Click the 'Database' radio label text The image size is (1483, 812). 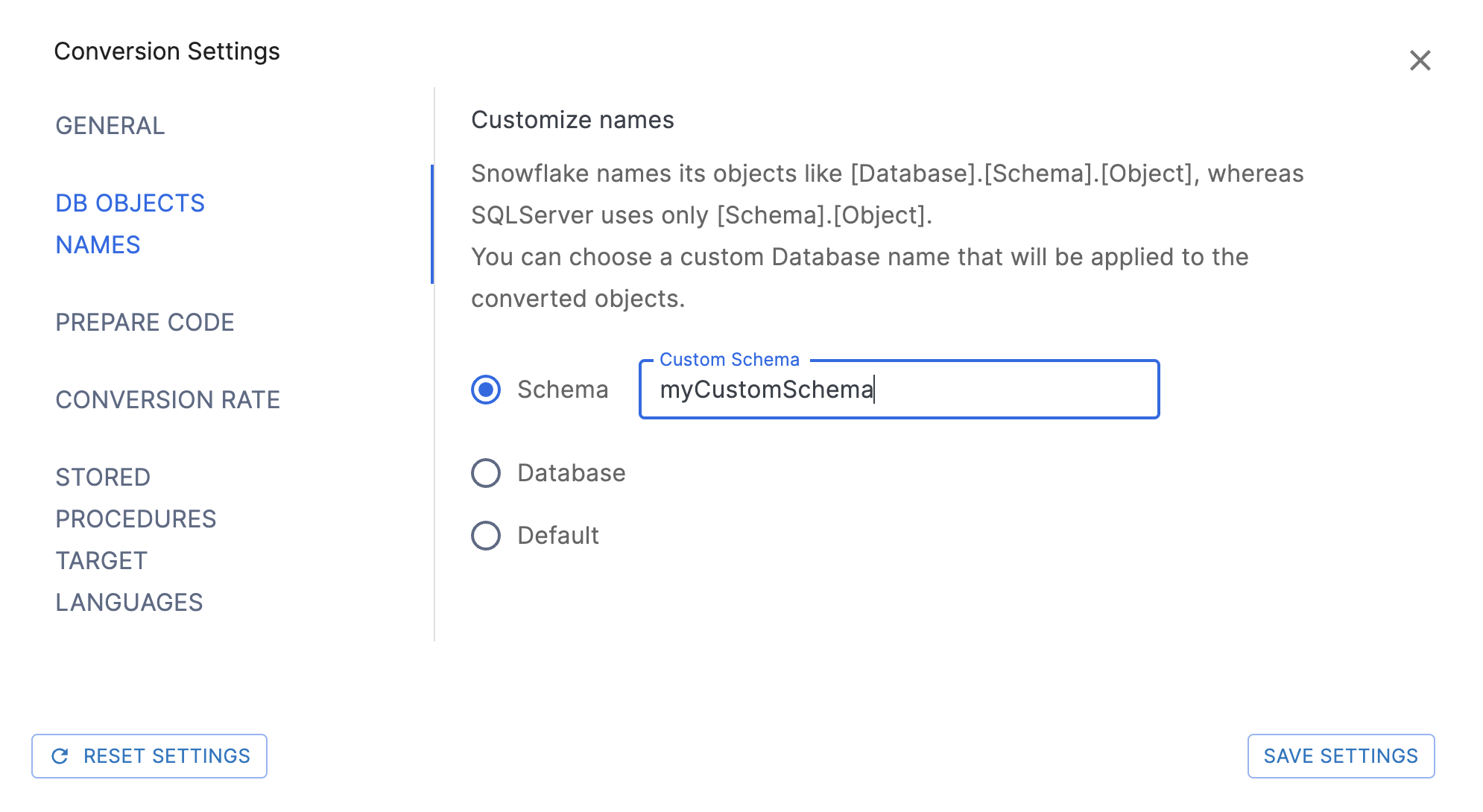(571, 473)
